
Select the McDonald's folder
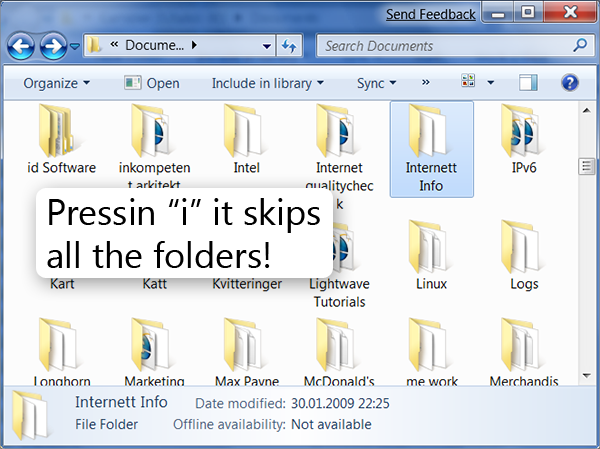coord(339,351)
